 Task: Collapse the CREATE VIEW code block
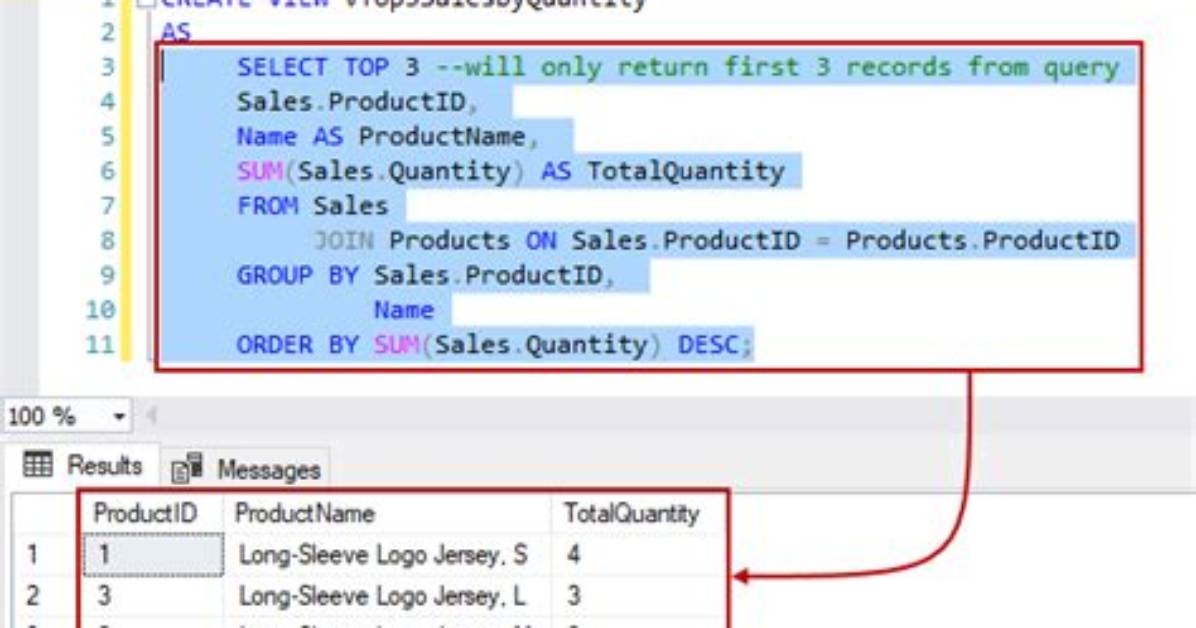click(146, 2)
